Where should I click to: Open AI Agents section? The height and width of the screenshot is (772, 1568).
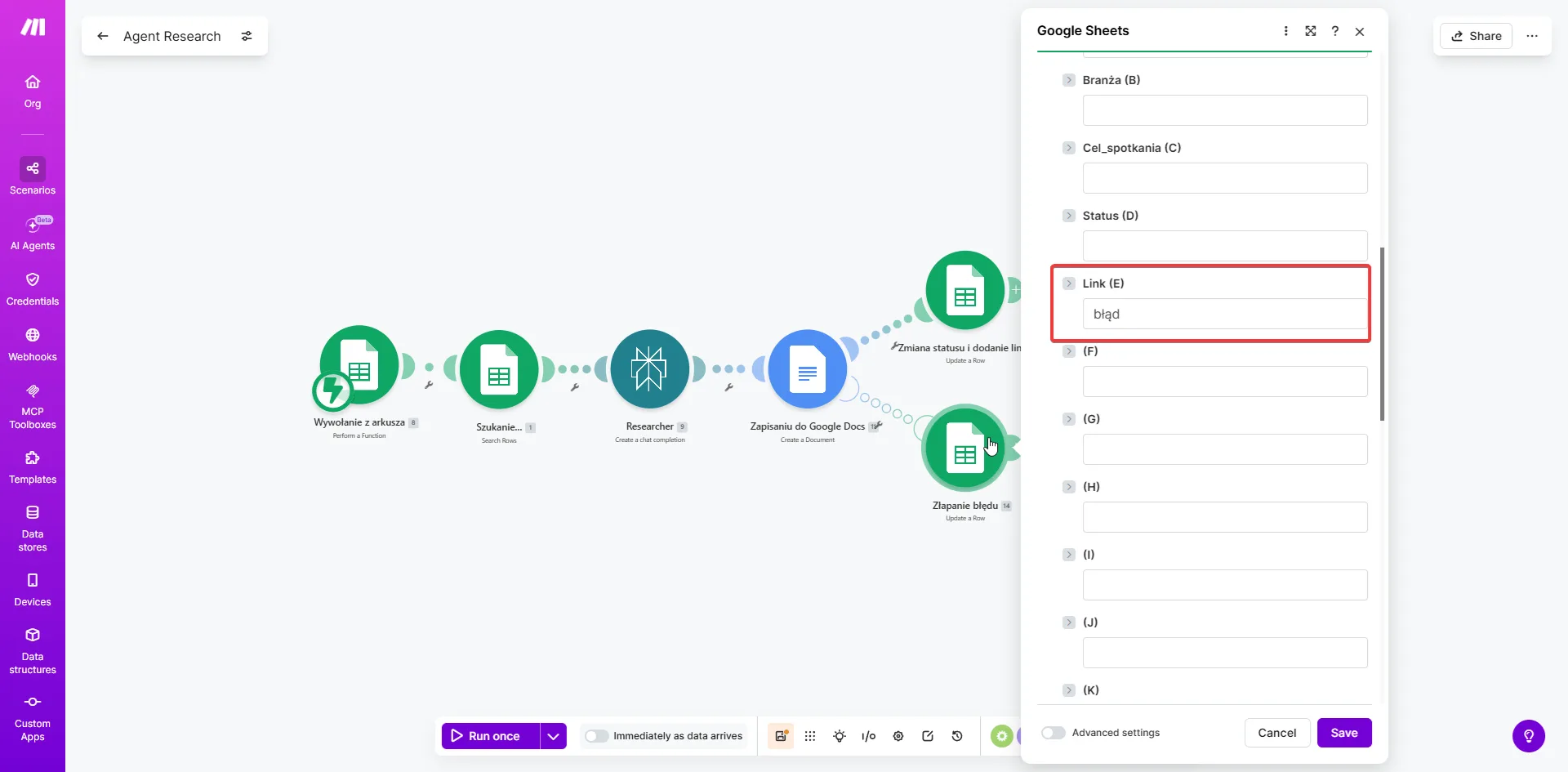(33, 233)
